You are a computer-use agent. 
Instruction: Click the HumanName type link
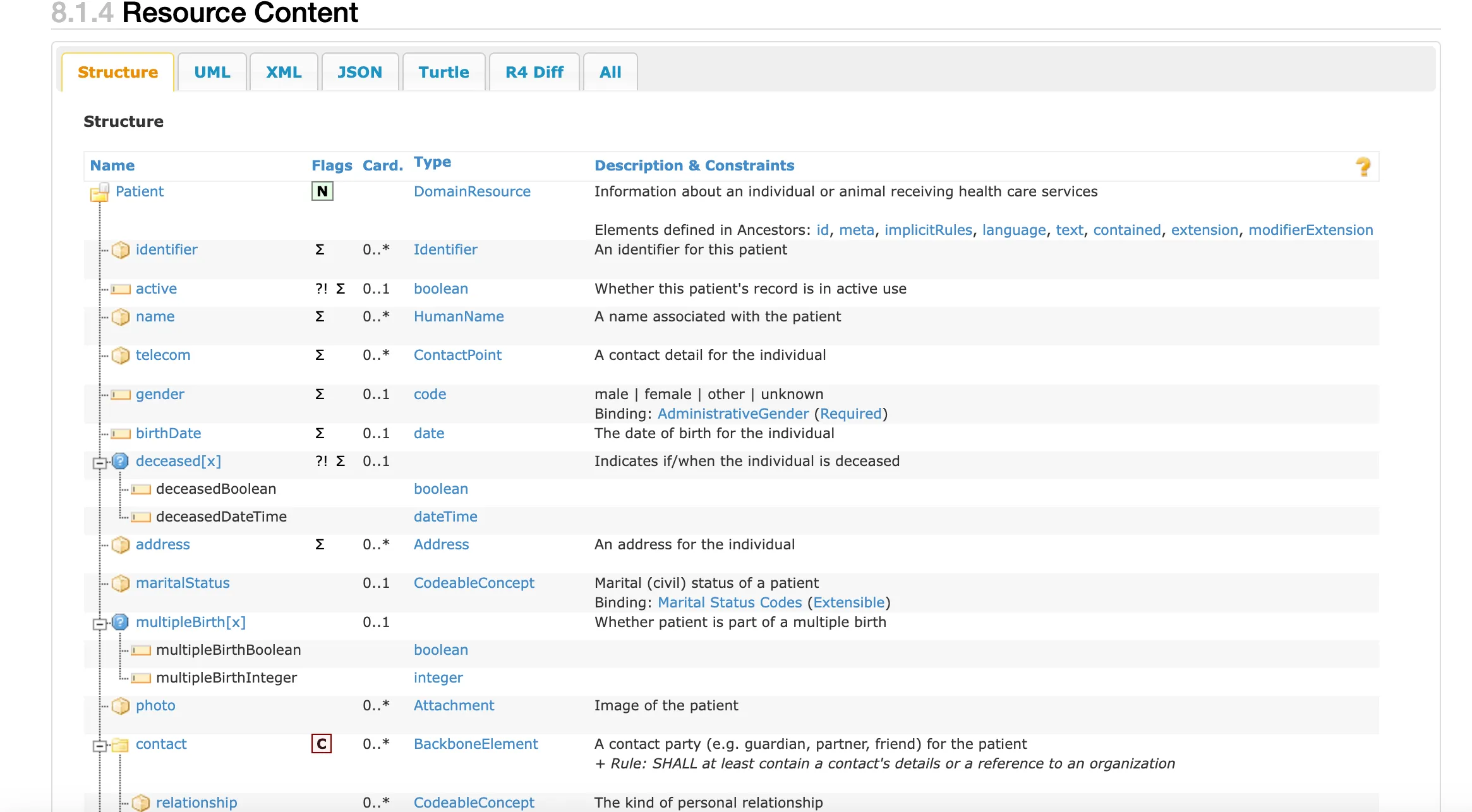tap(459, 317)
